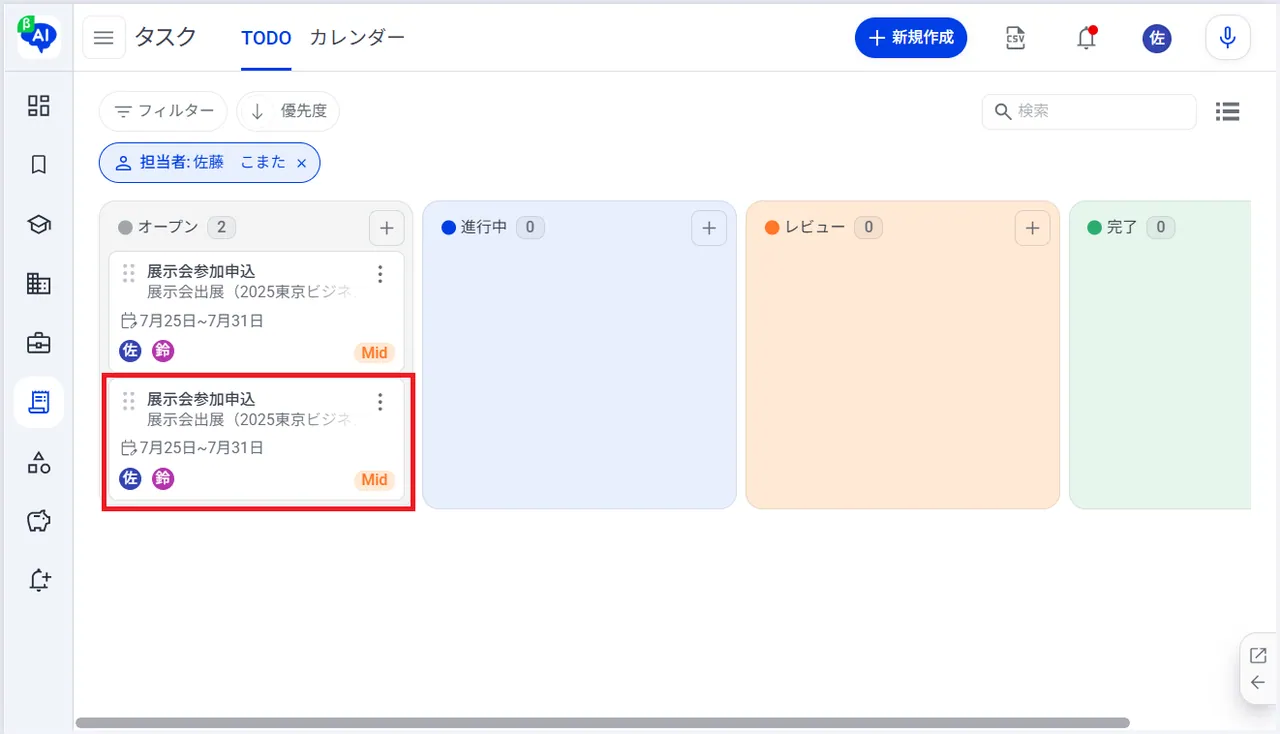The image size is (1280, 734).
Task: Open the 優先度 sort control
Action: click(288, 111)
